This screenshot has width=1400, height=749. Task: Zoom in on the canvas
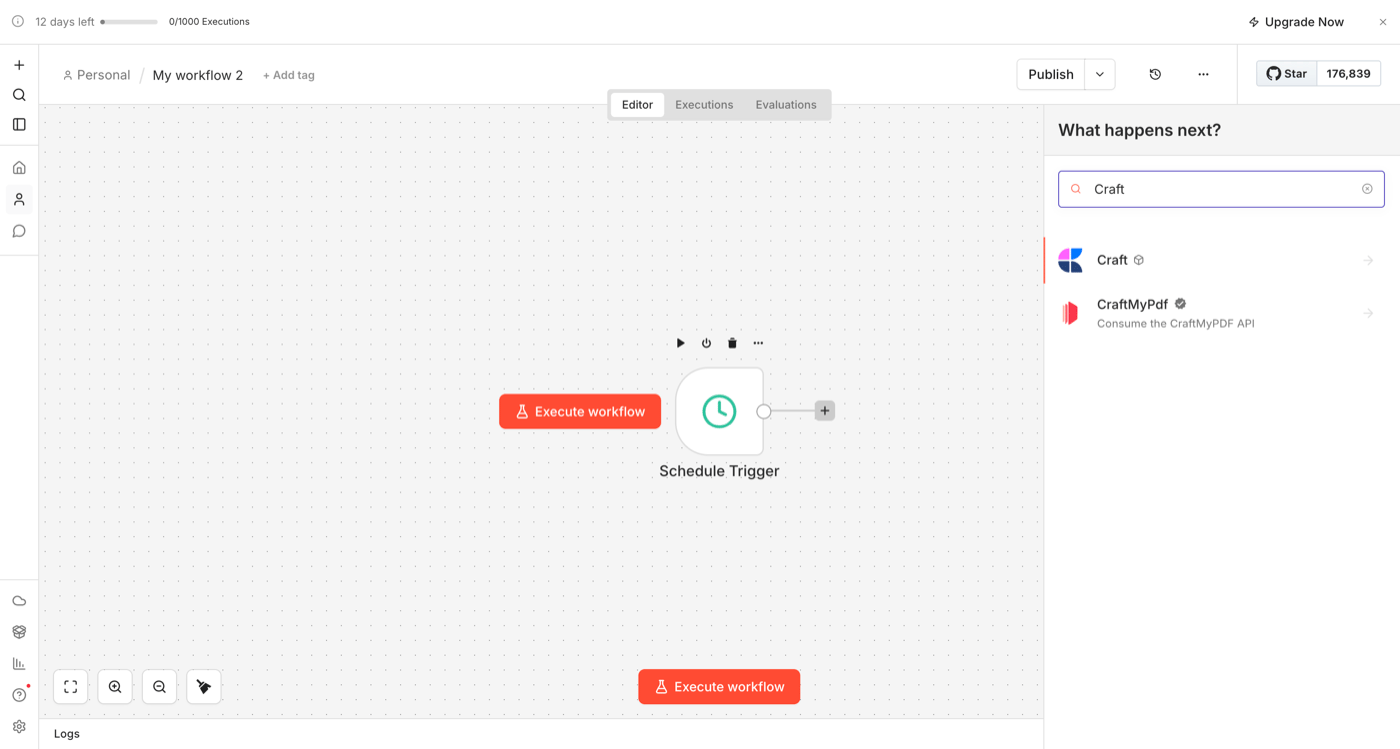pos(115,687)
